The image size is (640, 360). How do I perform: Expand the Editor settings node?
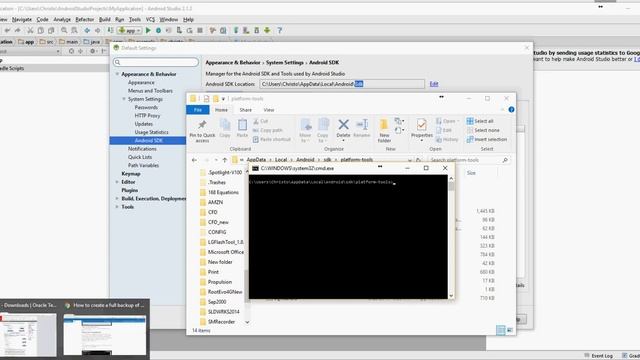coord(117,182)
